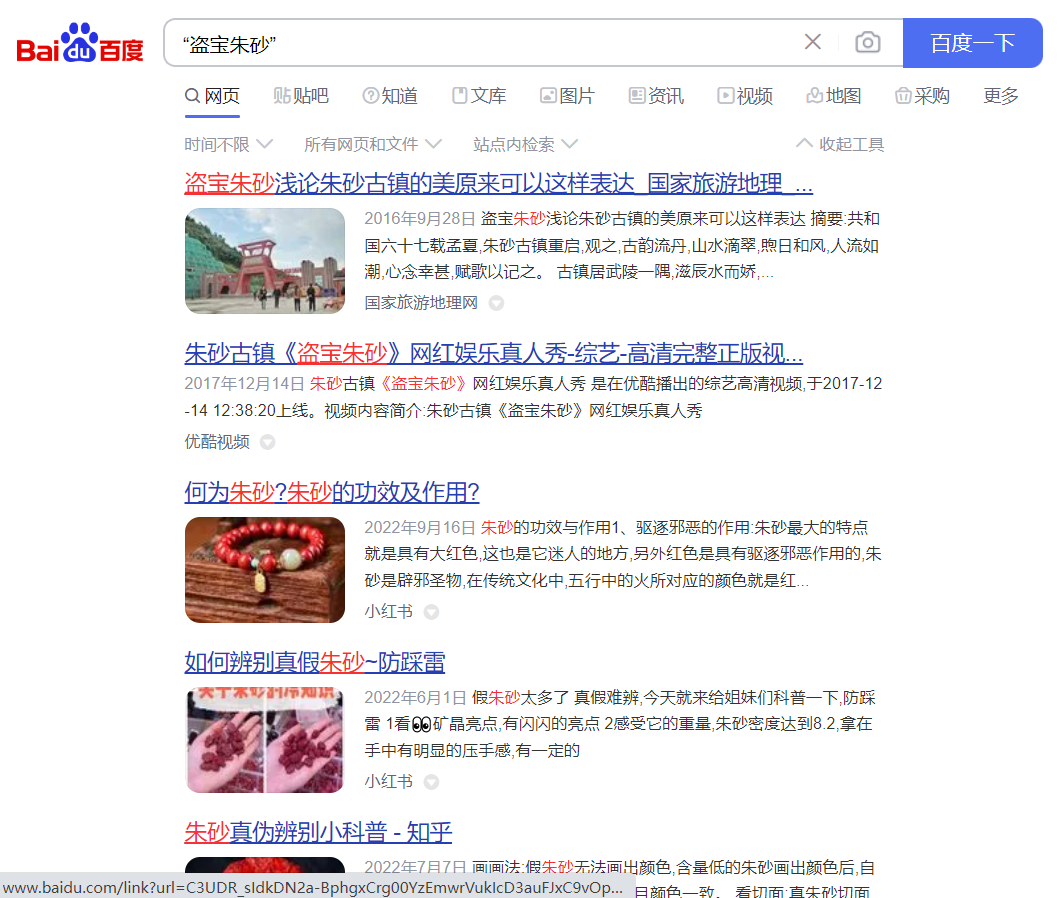Clear the search box with X icon
This screenshot has height=898, width=1059.
pyautogui.click(x=813, y=42)
